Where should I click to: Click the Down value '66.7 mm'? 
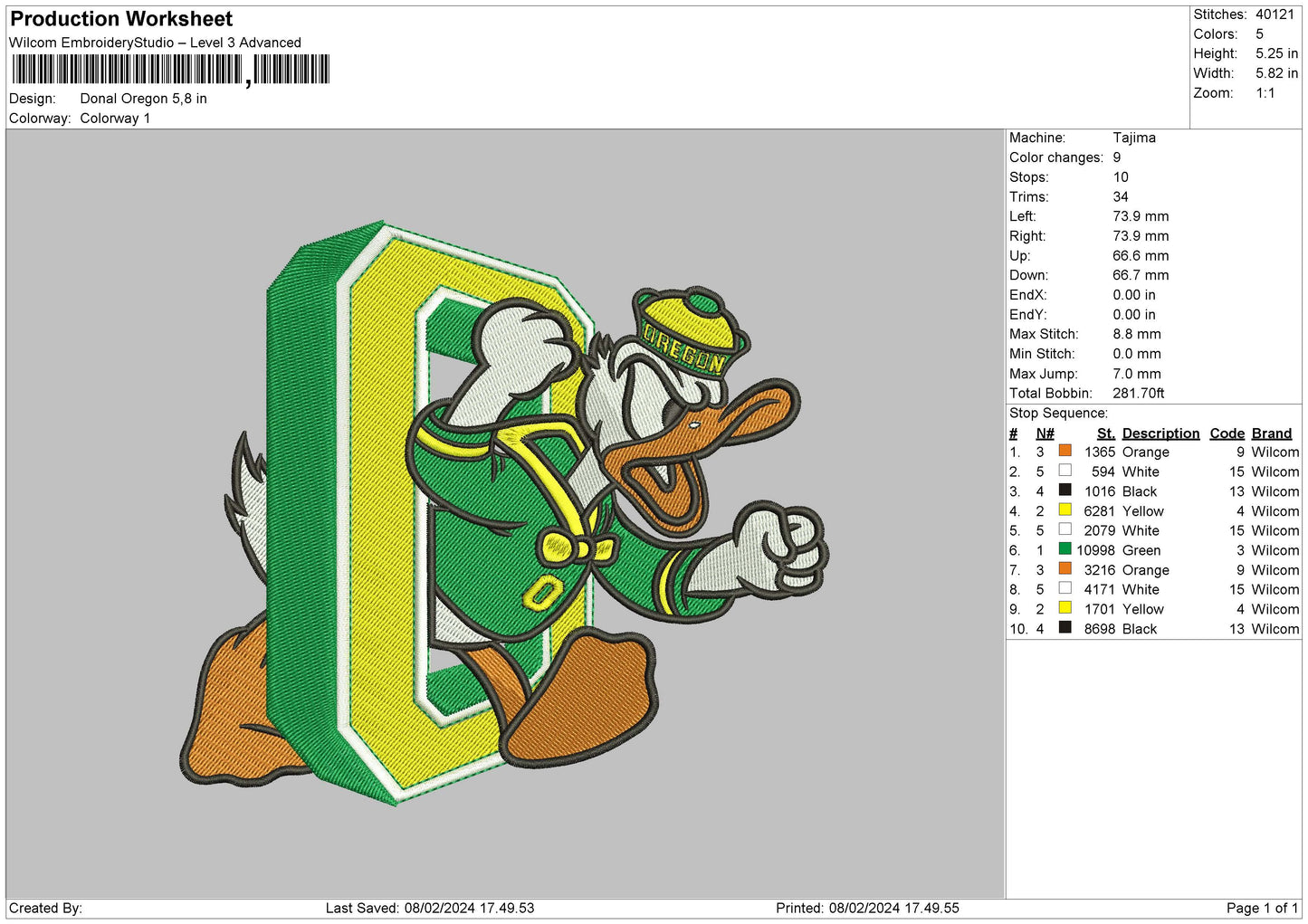pyautogui.click(x=1141, y=275)
